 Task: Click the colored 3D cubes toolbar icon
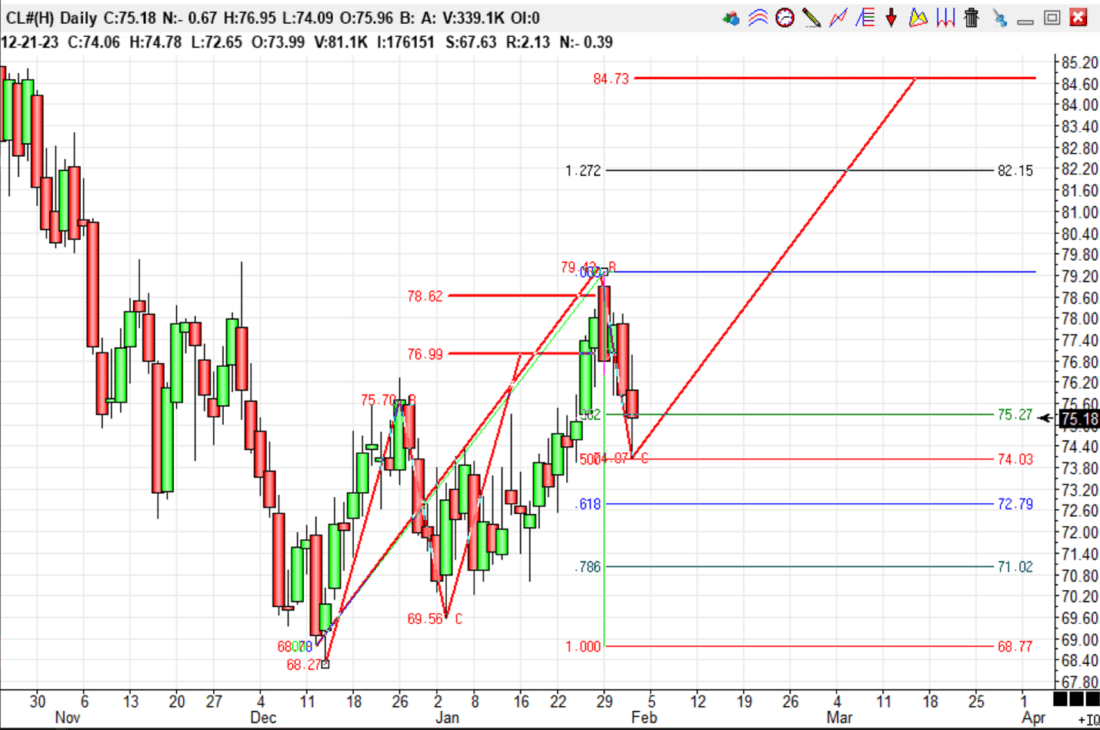(x=732, y=18)
